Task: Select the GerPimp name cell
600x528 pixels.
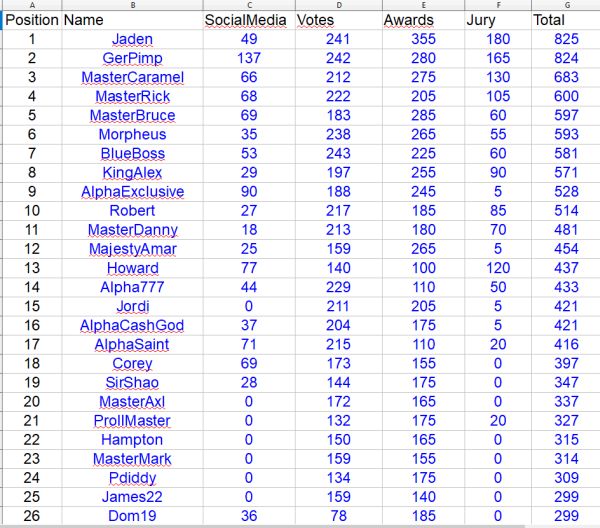Action: coord(132,58)
